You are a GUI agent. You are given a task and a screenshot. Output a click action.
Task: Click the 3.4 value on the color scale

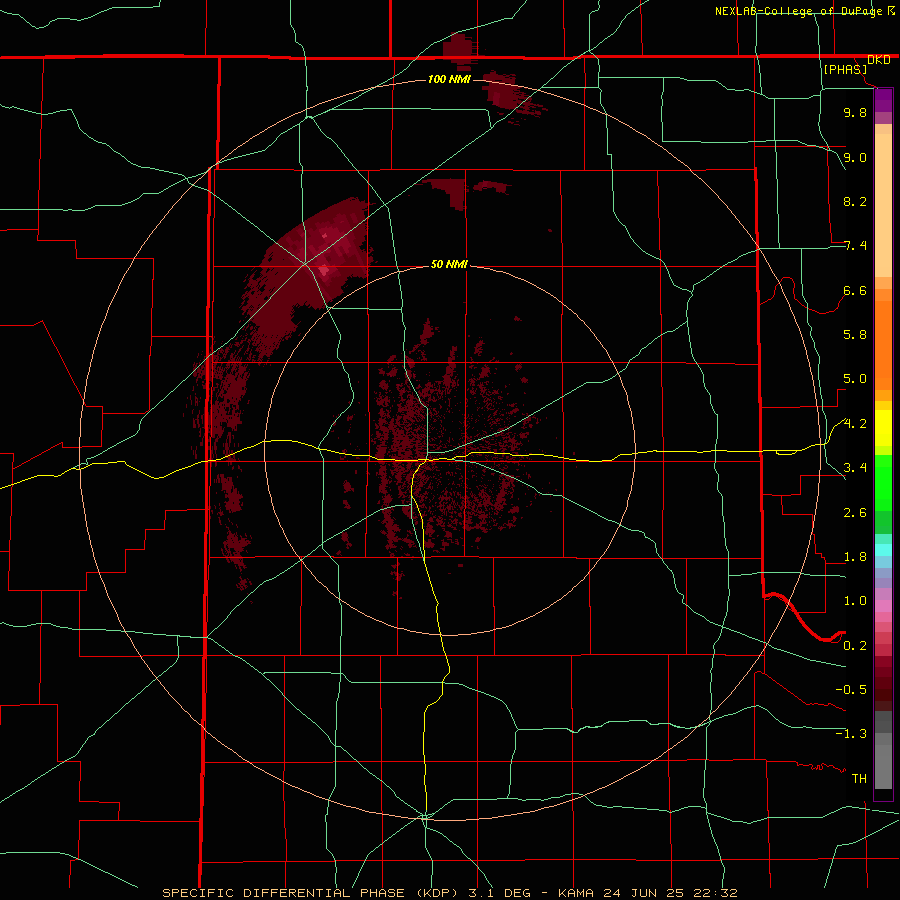(x=855, y=468)
